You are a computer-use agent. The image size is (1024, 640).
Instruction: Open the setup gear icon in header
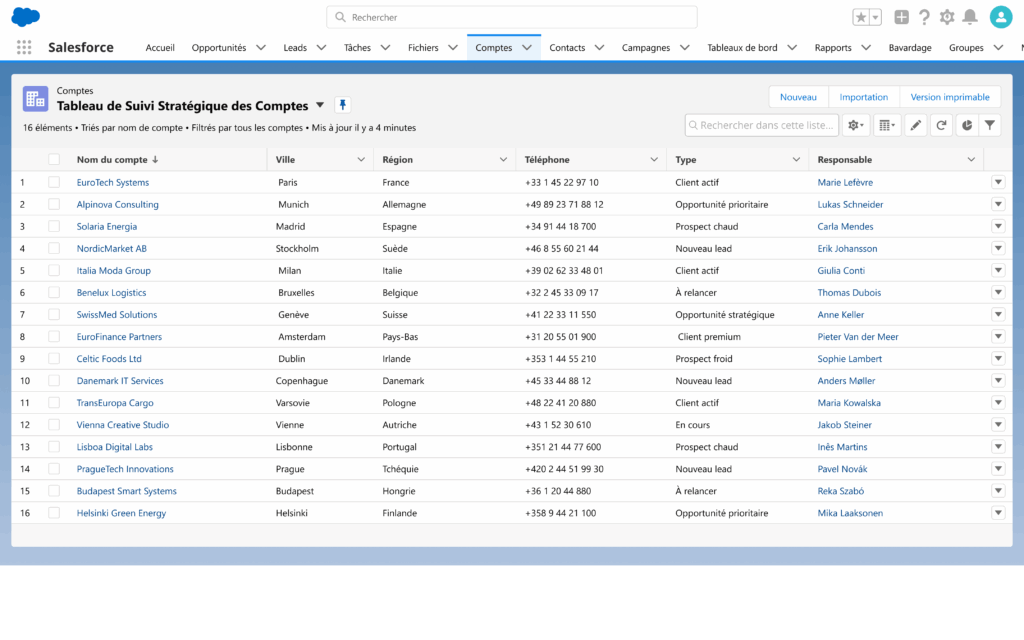(x=947, y=18)
